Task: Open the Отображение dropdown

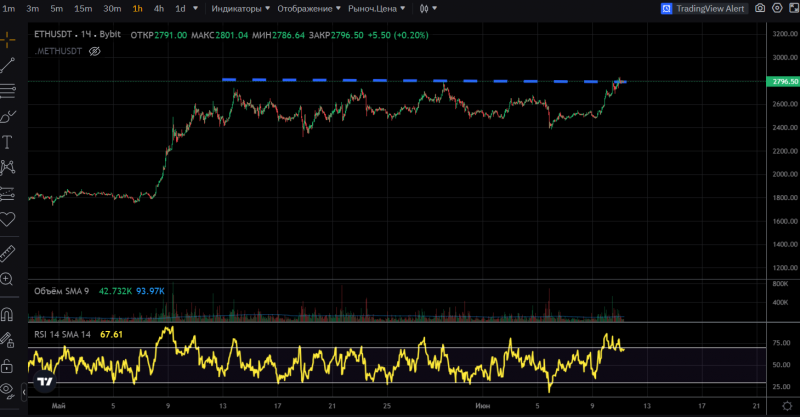Action: point(309,8)
